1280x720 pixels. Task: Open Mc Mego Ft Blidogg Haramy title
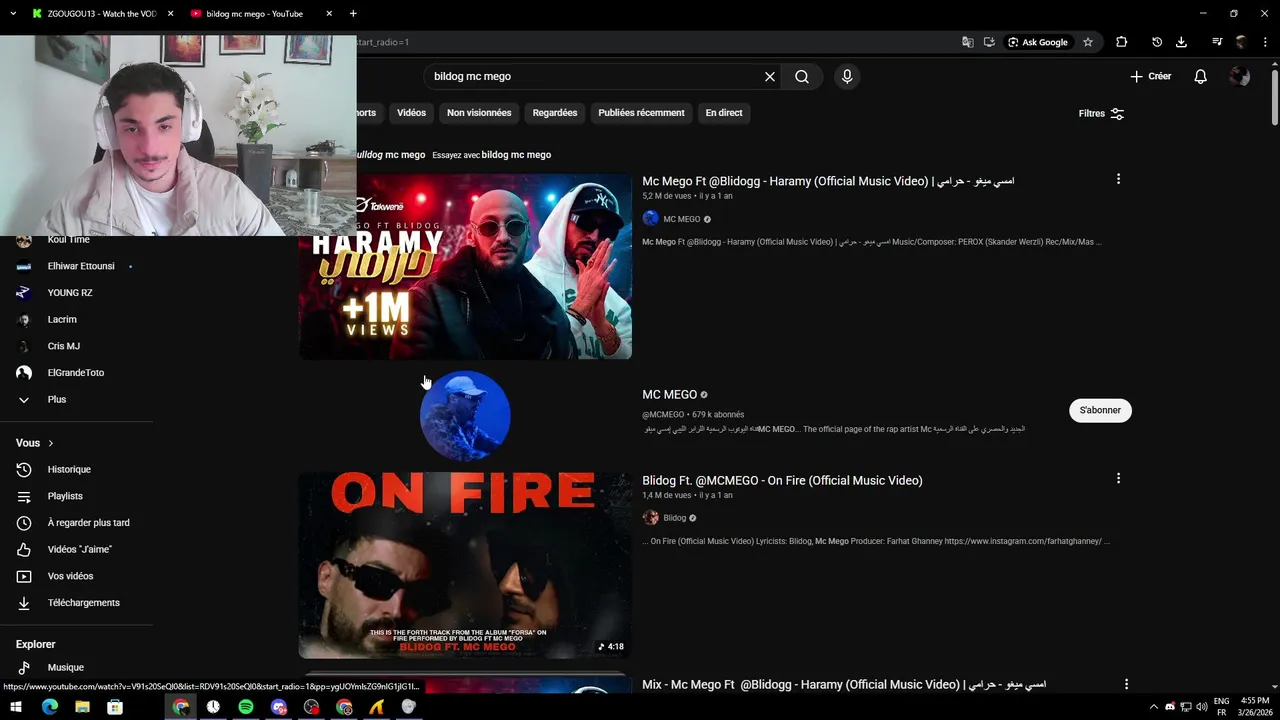[828, 181]
